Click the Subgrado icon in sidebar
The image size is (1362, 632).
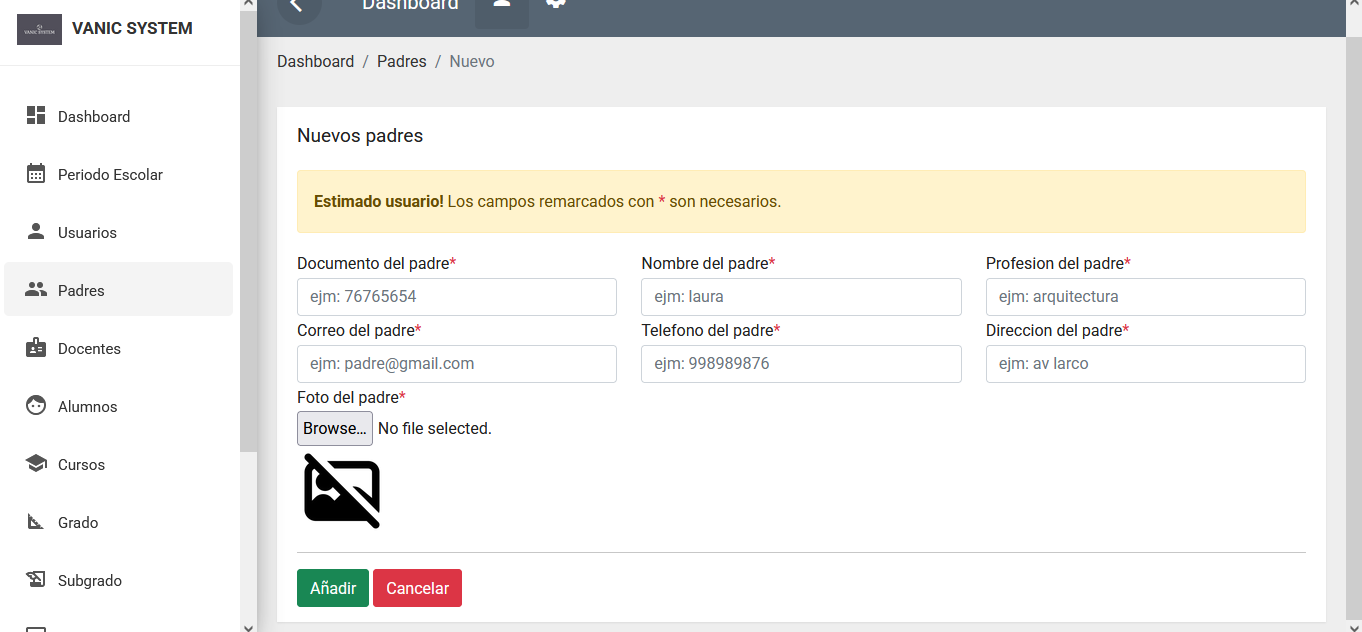coord(36,580)
